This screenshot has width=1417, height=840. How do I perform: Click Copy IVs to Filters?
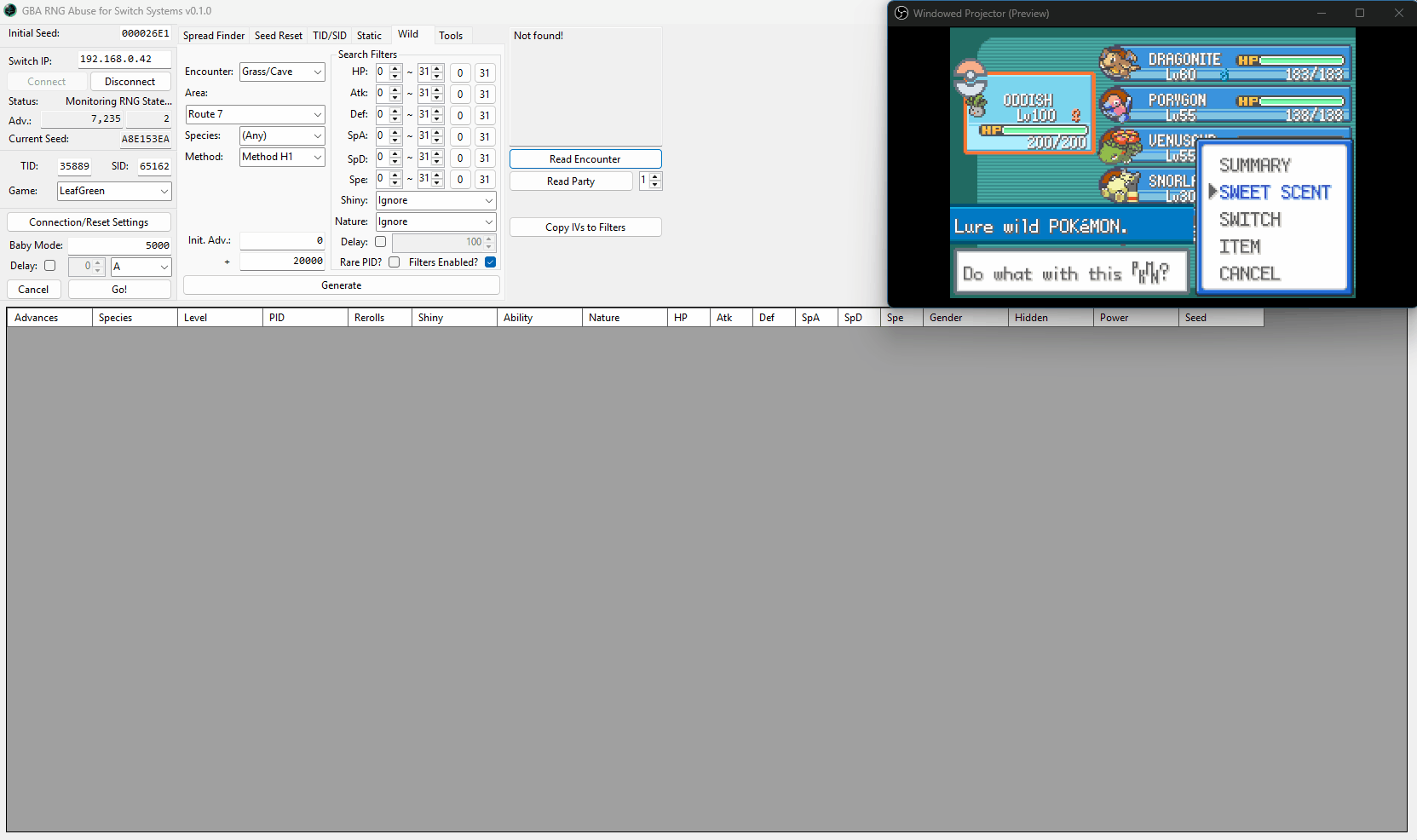(x=585, y=227)
